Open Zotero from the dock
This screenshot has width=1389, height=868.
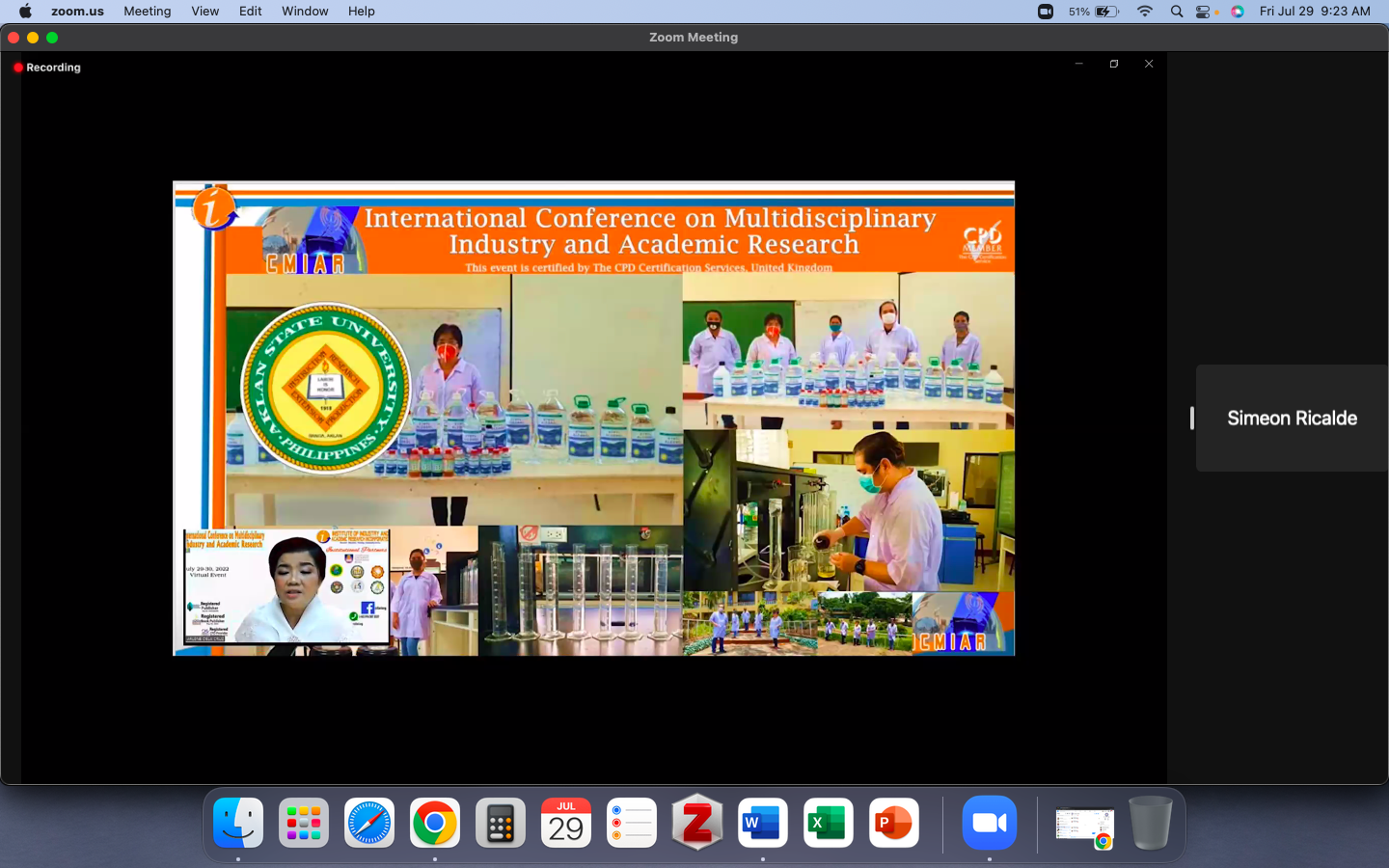697,823
